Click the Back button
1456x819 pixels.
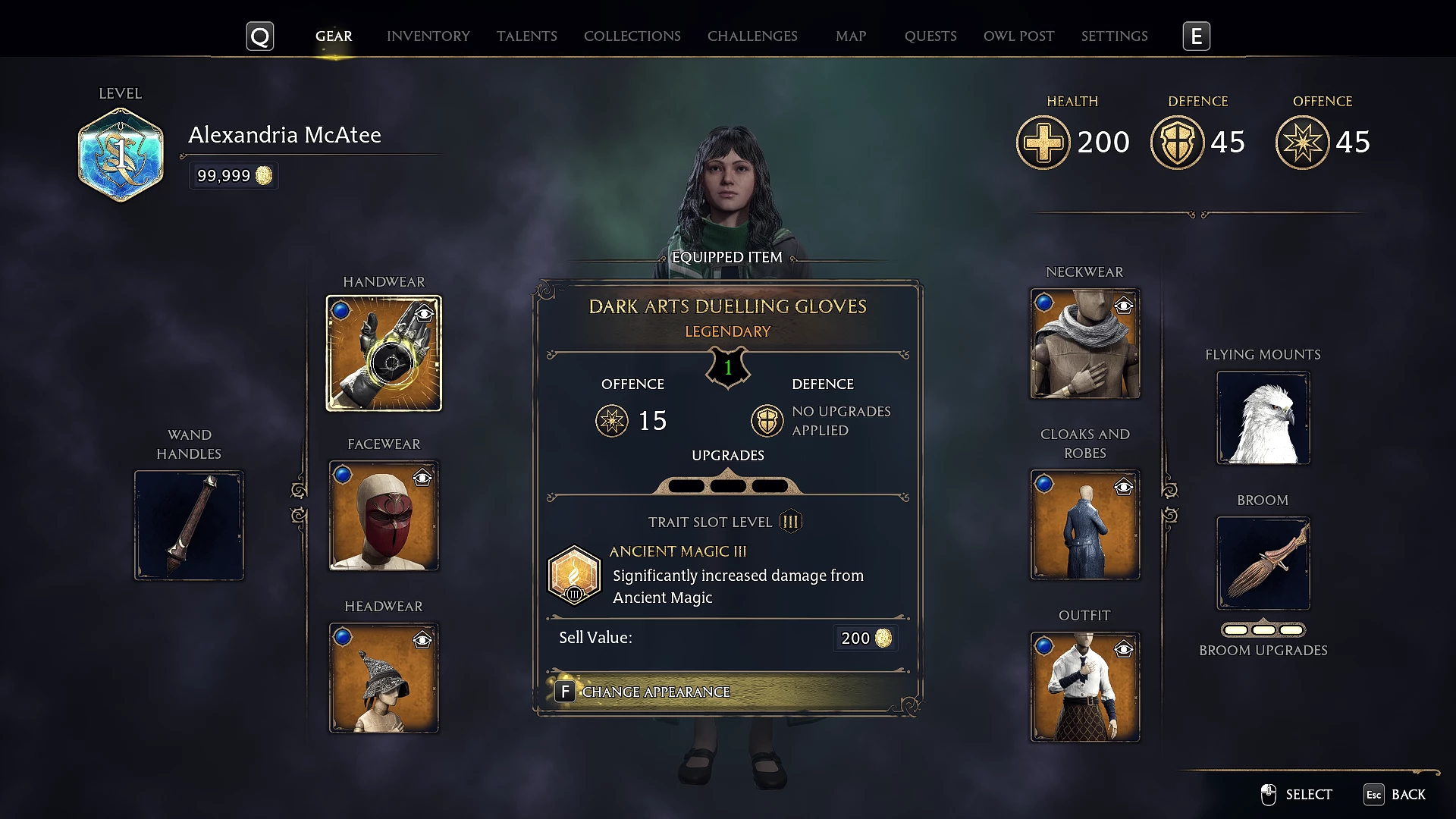tap(1395, 794)
